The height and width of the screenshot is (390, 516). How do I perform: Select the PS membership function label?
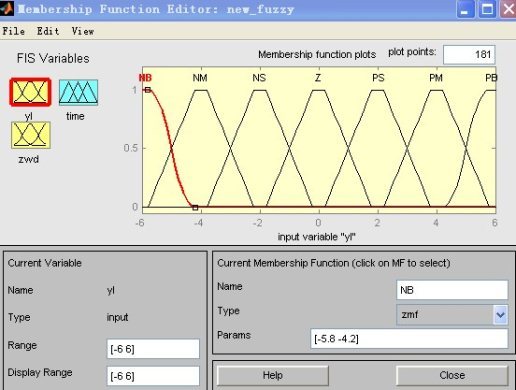click(x=378, y=78)
